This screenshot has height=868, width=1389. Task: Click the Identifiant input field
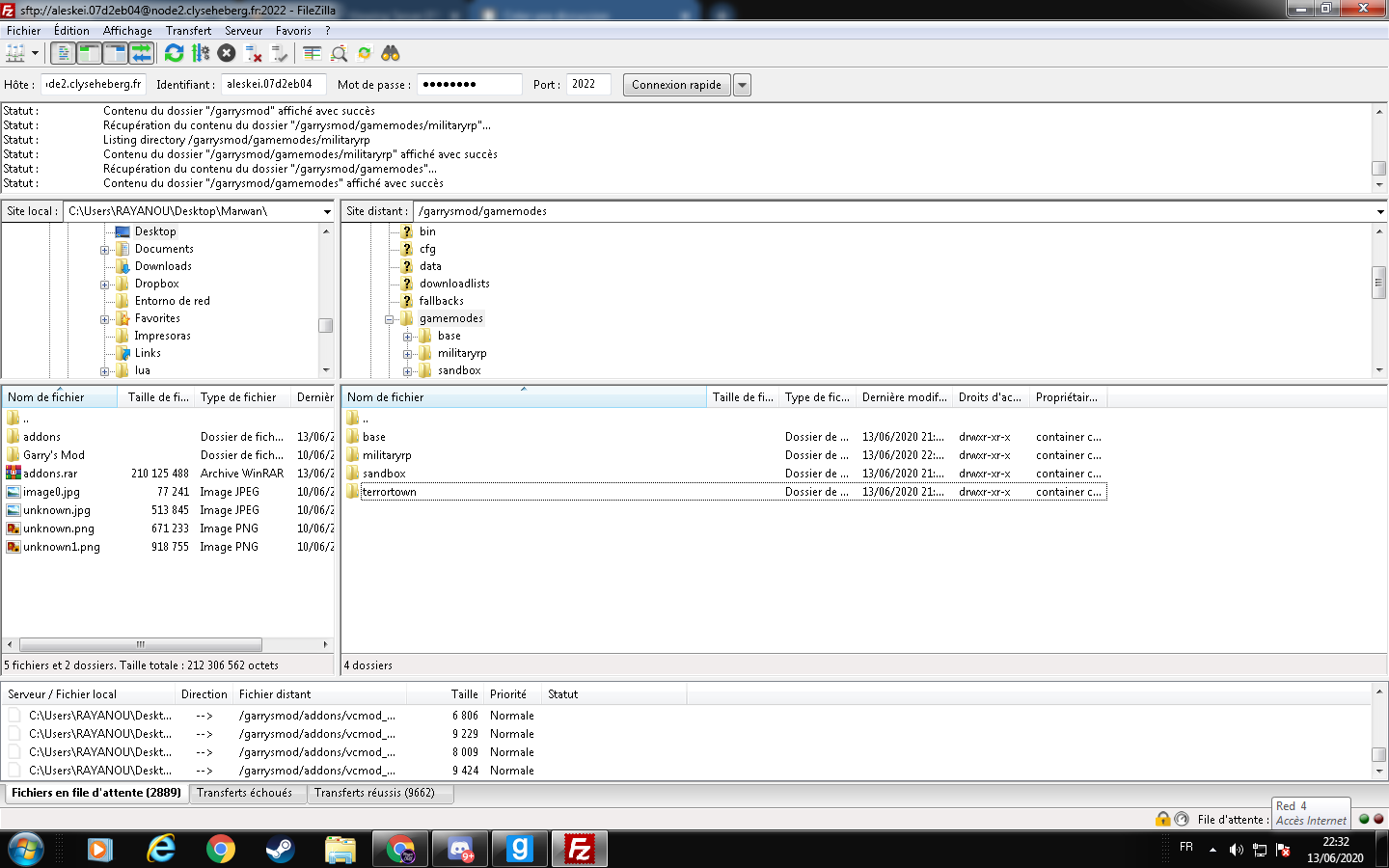tap(274, 84)
